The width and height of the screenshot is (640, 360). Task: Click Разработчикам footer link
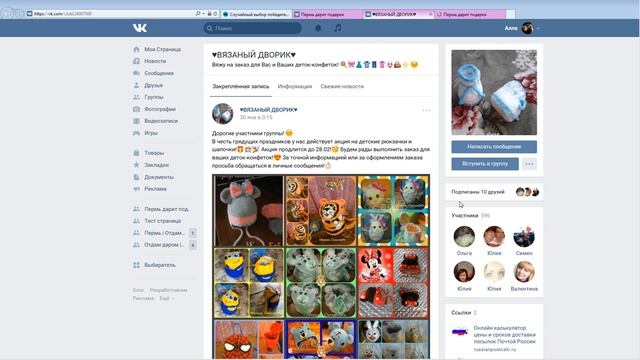click(168, 290)
